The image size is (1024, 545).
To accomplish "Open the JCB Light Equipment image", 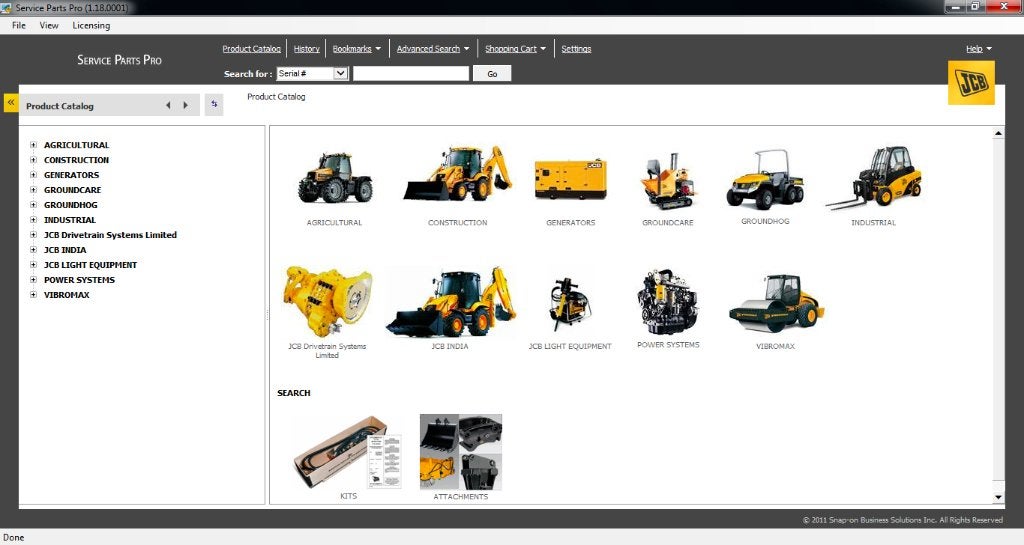I will 569,304.
